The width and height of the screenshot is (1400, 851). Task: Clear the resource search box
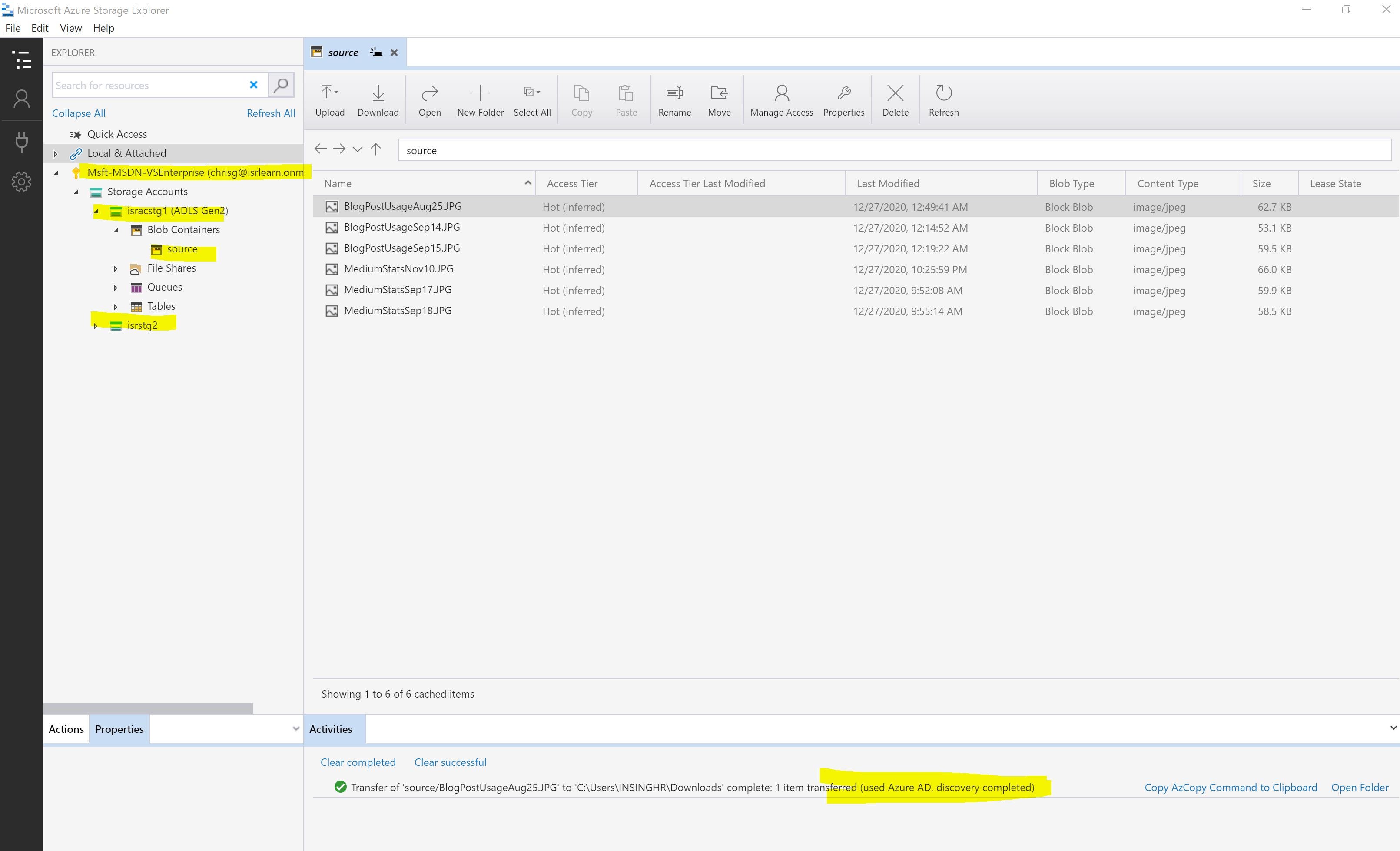pyautogui.click(x=254, y=85)
